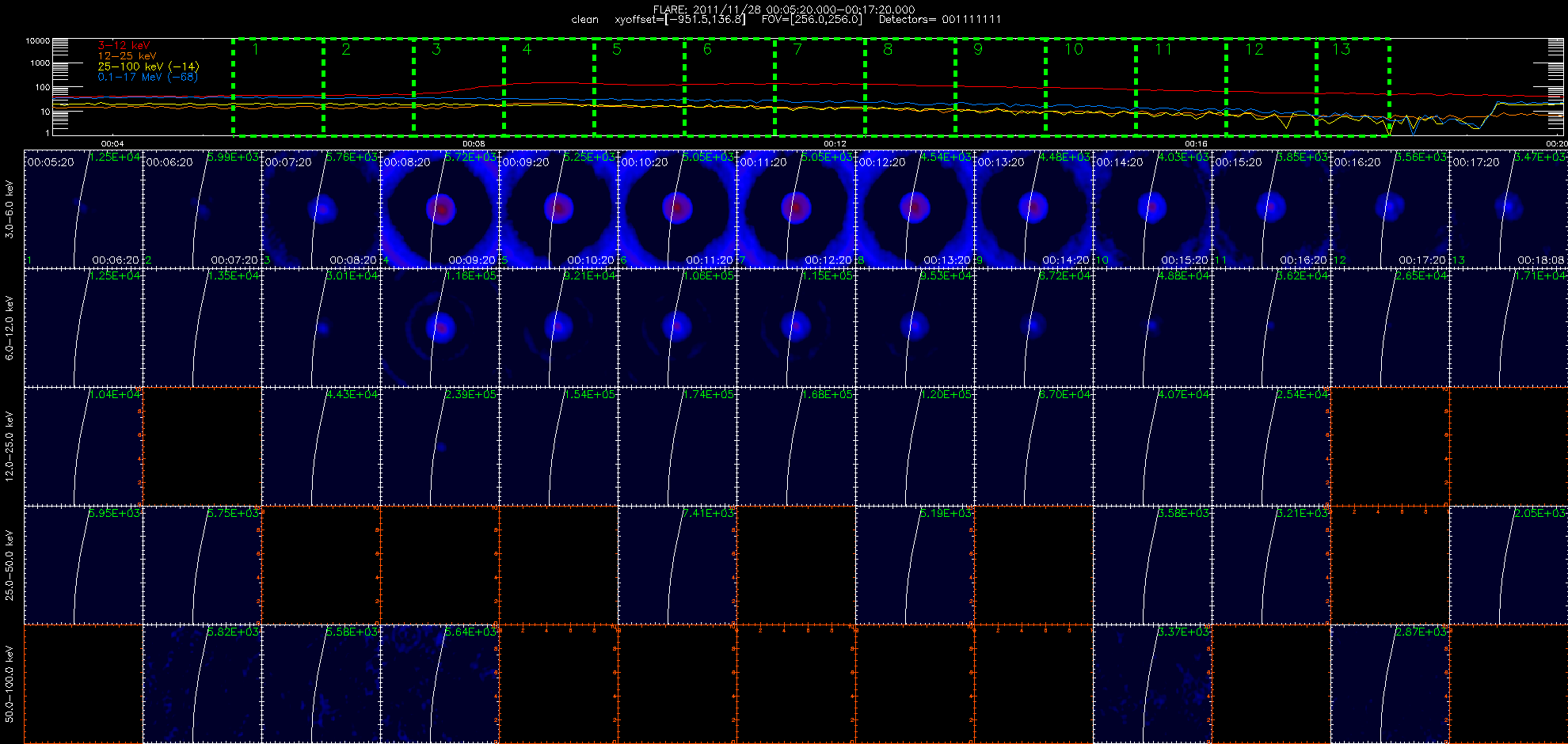Select interval 1 marker in the light curve

(x=255, y=49)
